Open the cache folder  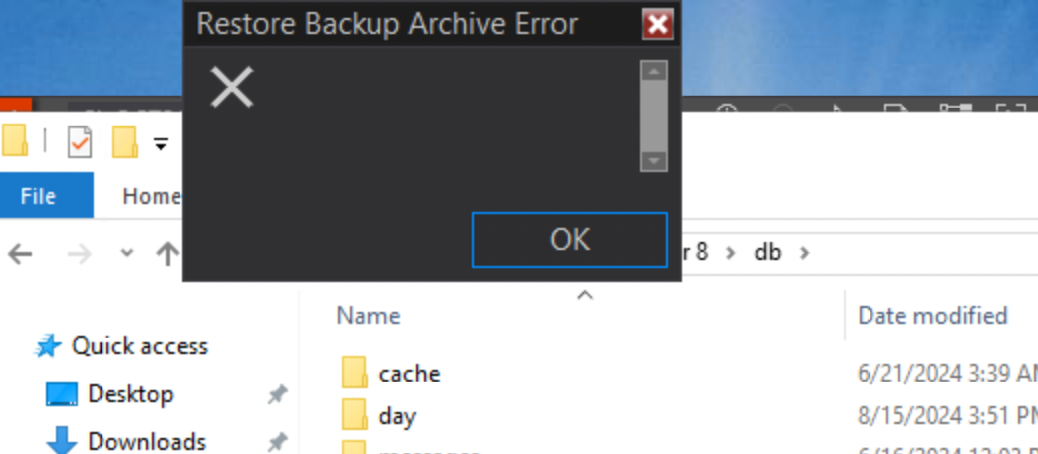[409, 374]
